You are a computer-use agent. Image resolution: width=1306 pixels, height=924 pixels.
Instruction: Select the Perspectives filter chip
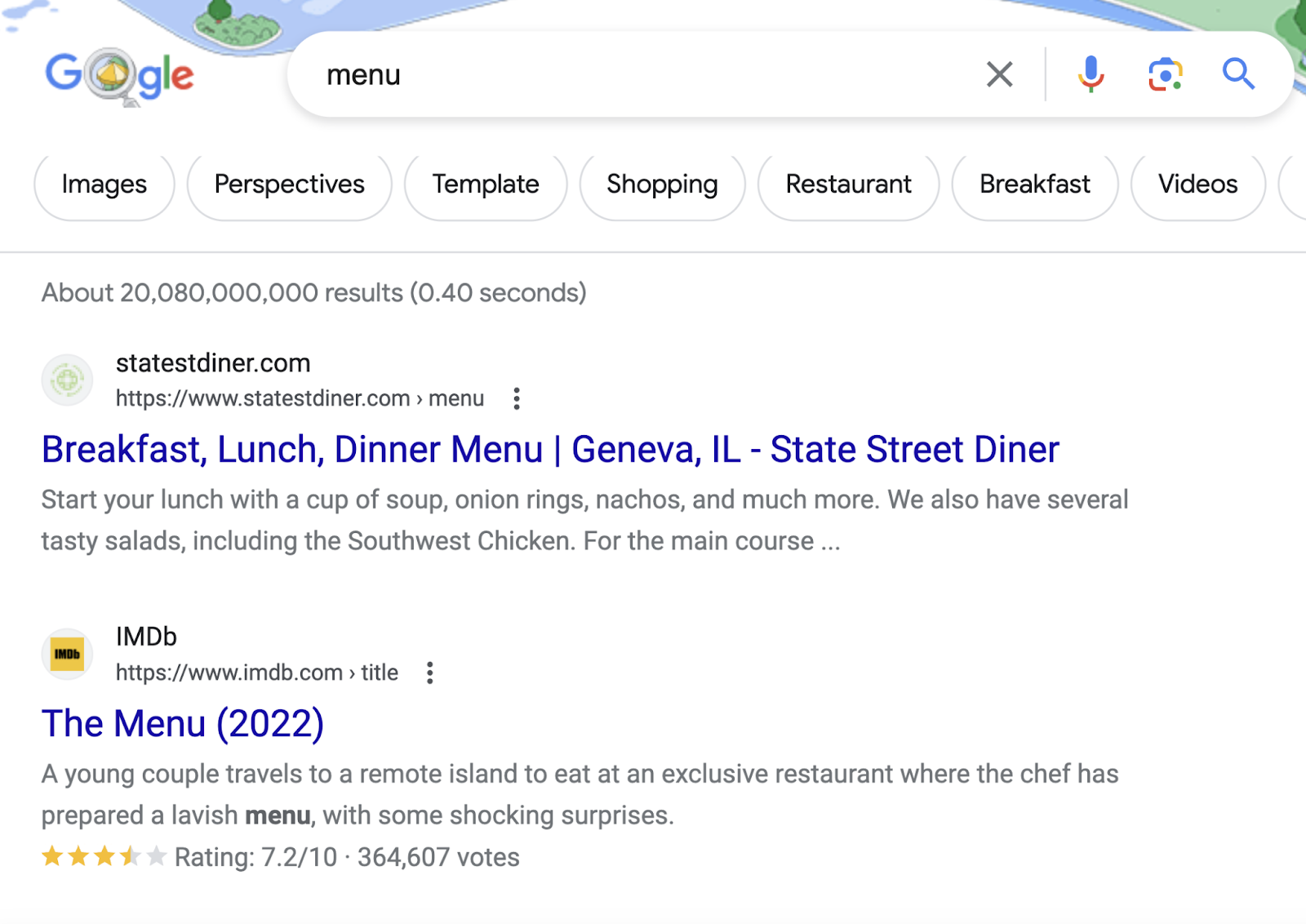[288, 184]
